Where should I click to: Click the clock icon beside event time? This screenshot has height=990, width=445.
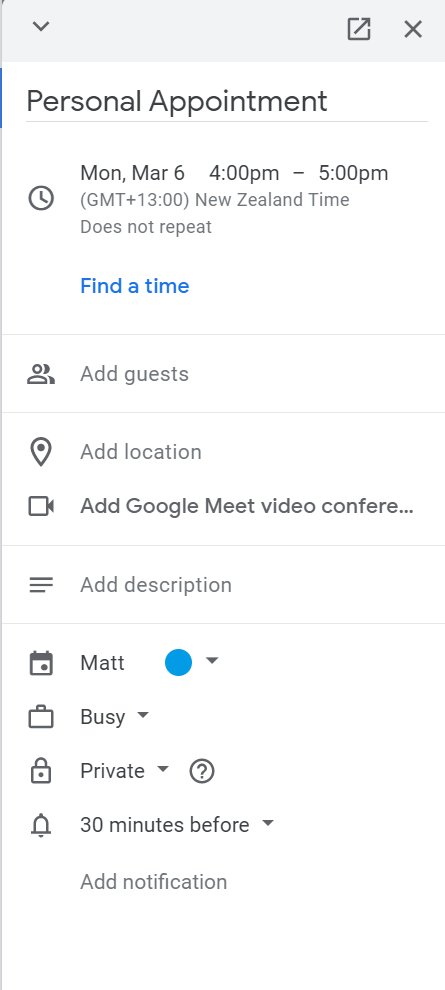(41, 199)
